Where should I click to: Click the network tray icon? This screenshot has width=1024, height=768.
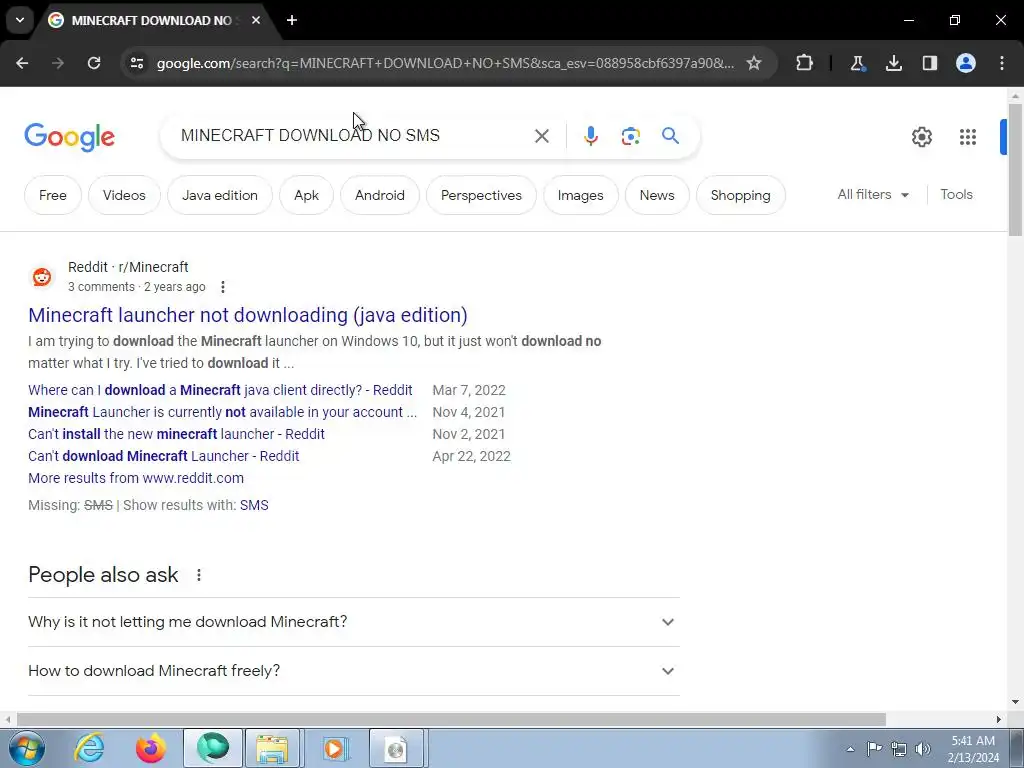[x=899, y=748]
